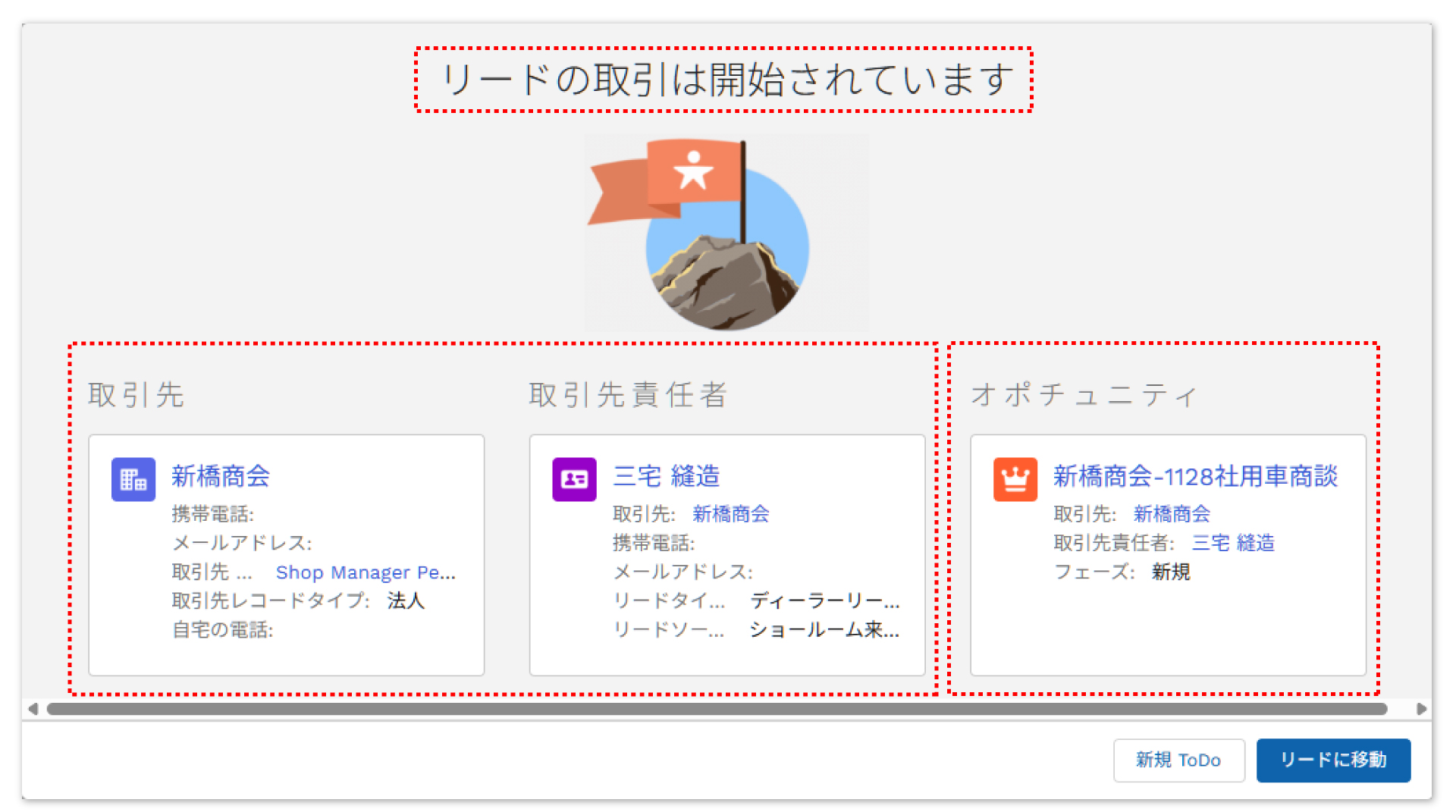Click the purple contact card icon
This screenshot has height=812, width=1456.
tap(574, 479)
